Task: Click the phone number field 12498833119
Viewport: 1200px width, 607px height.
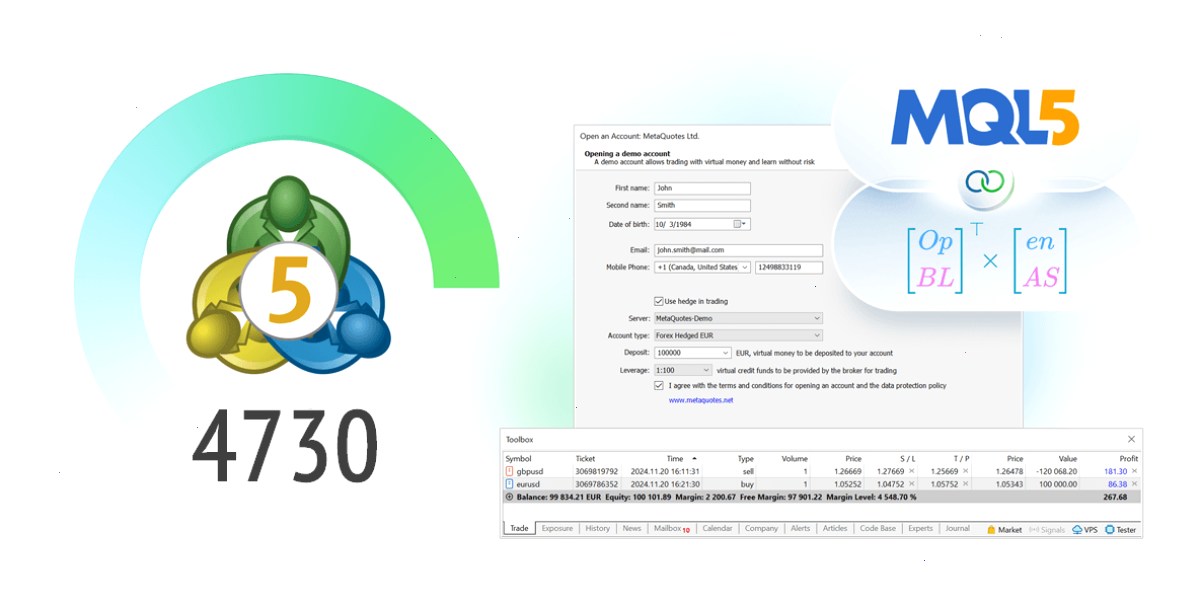Action: click(x=789, y=267)
